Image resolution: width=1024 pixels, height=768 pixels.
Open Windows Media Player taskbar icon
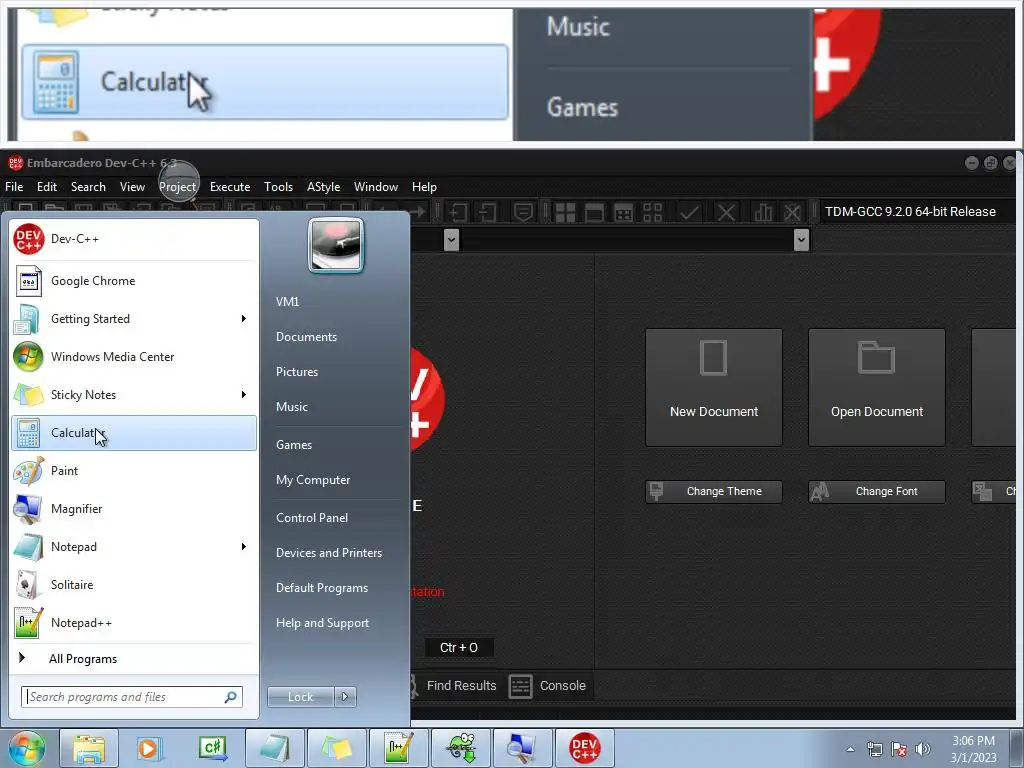[150, 748]
